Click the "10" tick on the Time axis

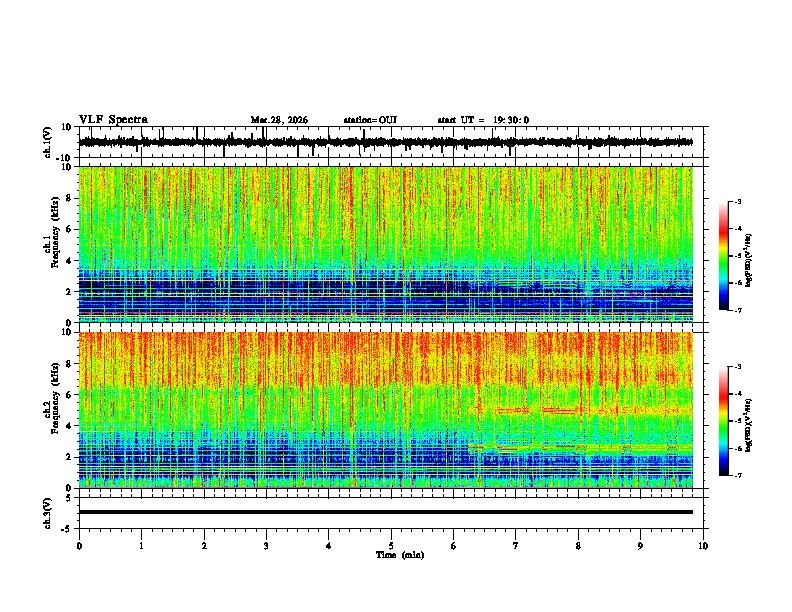tap(703, 546)
